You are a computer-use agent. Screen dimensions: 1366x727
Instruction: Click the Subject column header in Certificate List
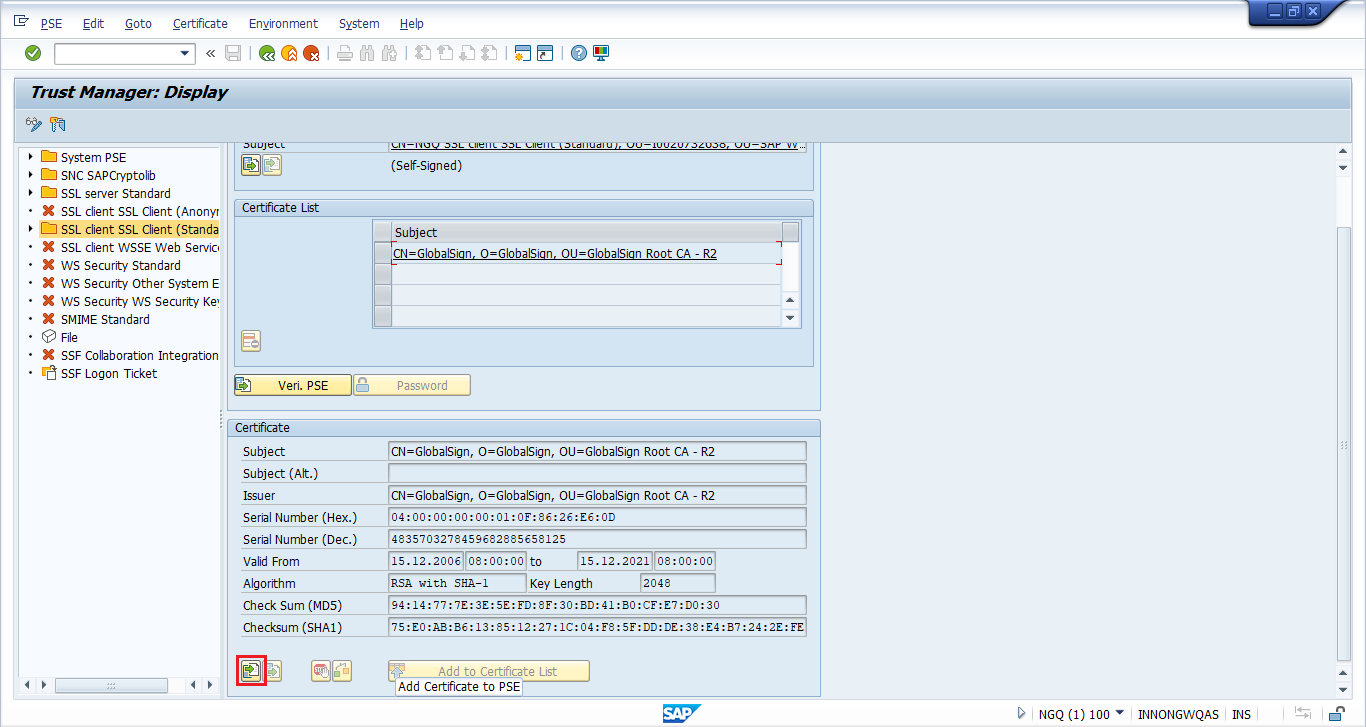pos(587,232)
